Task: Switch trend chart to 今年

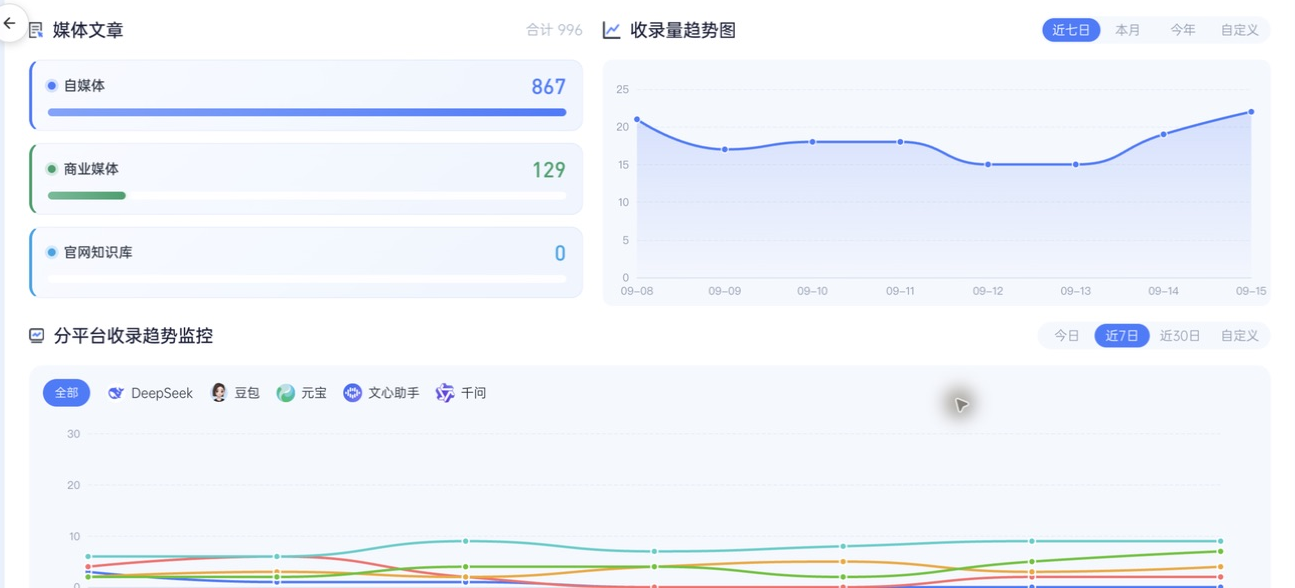Action: 1183,30
